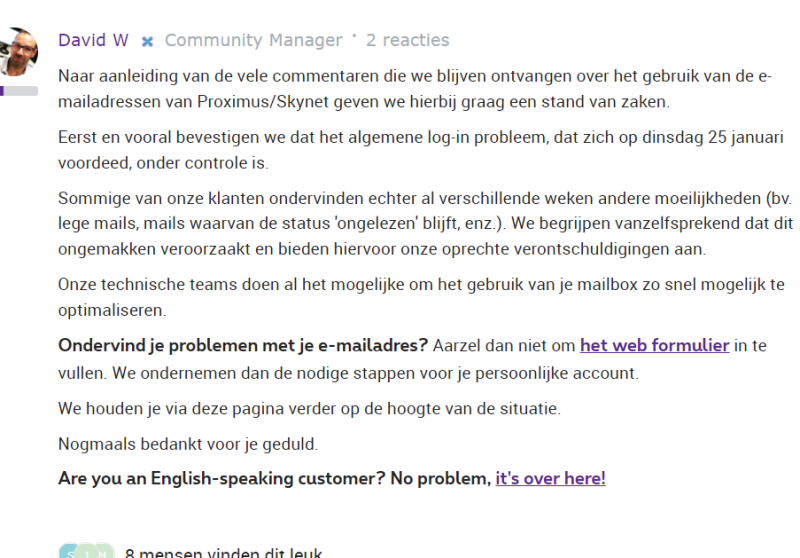Screen dimensions: 800x558
Task: Click the Community Manager rank label
Action: pos(253,41)
